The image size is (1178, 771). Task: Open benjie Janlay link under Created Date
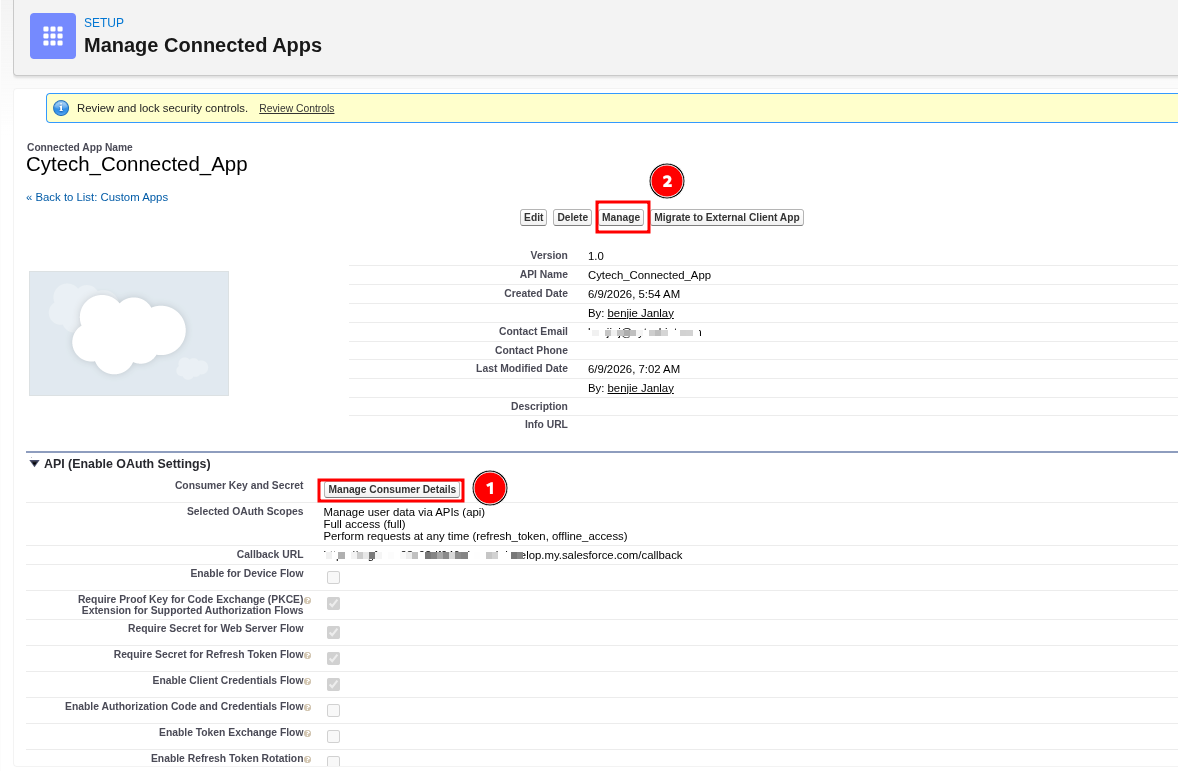pos(641,313)
